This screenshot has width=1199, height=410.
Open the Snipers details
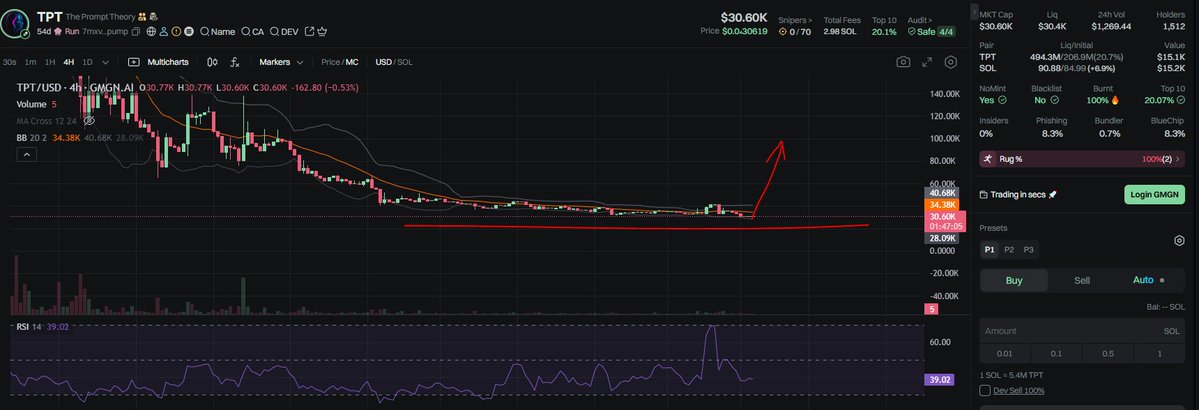tap(795, 20)
